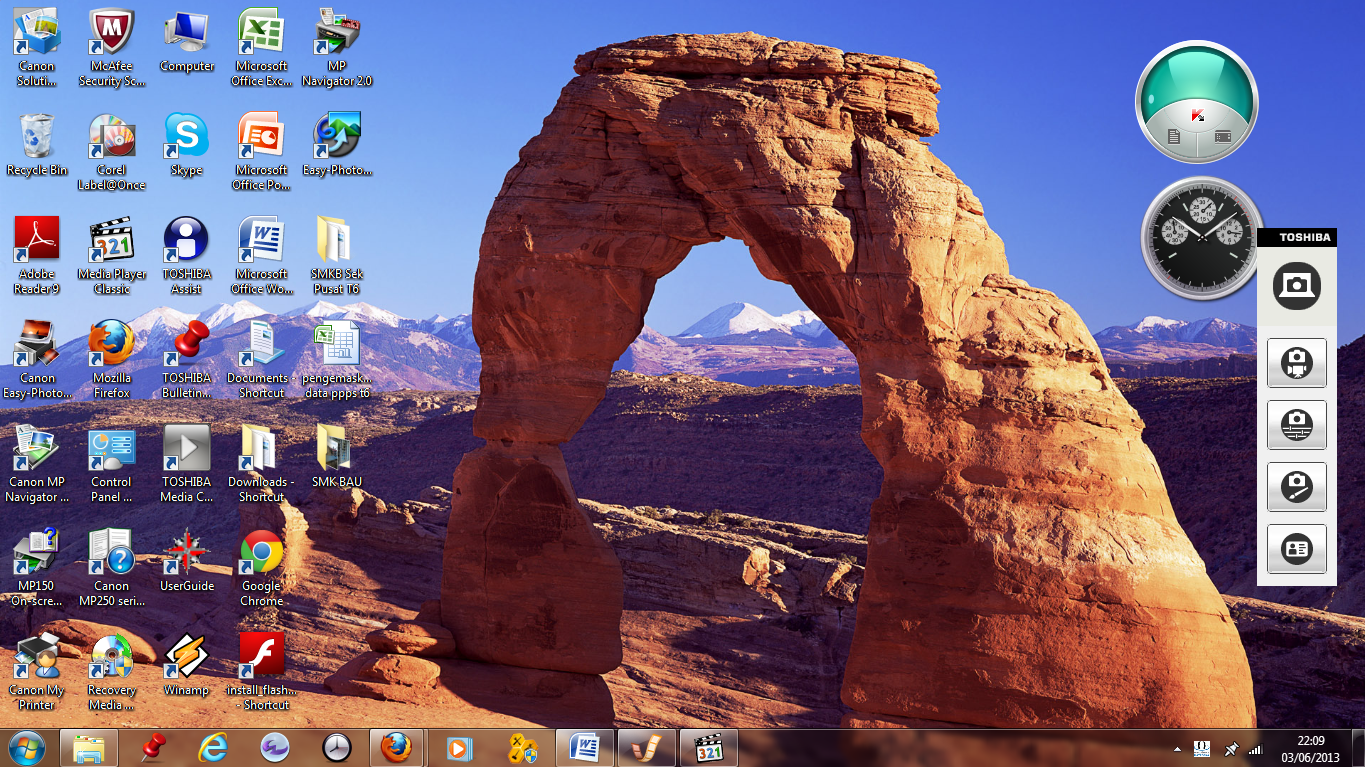Launch McAfee Security Scan shortcut

pyautogui.click(x=112, y=47)
